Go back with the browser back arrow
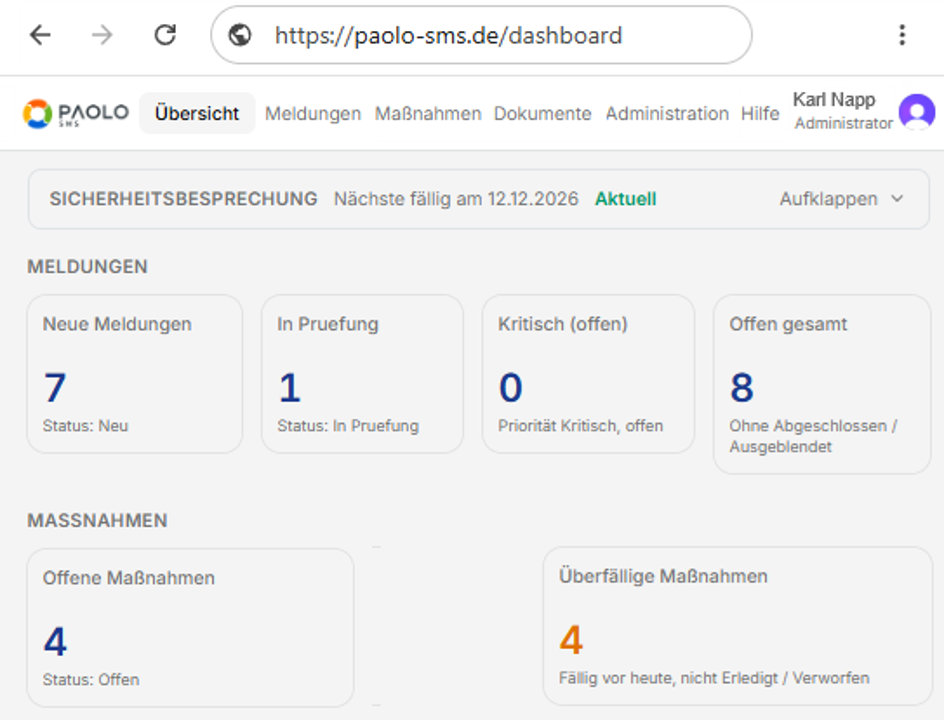The width and height of the screenshot is (944, 720). click(x=40, y=35)
